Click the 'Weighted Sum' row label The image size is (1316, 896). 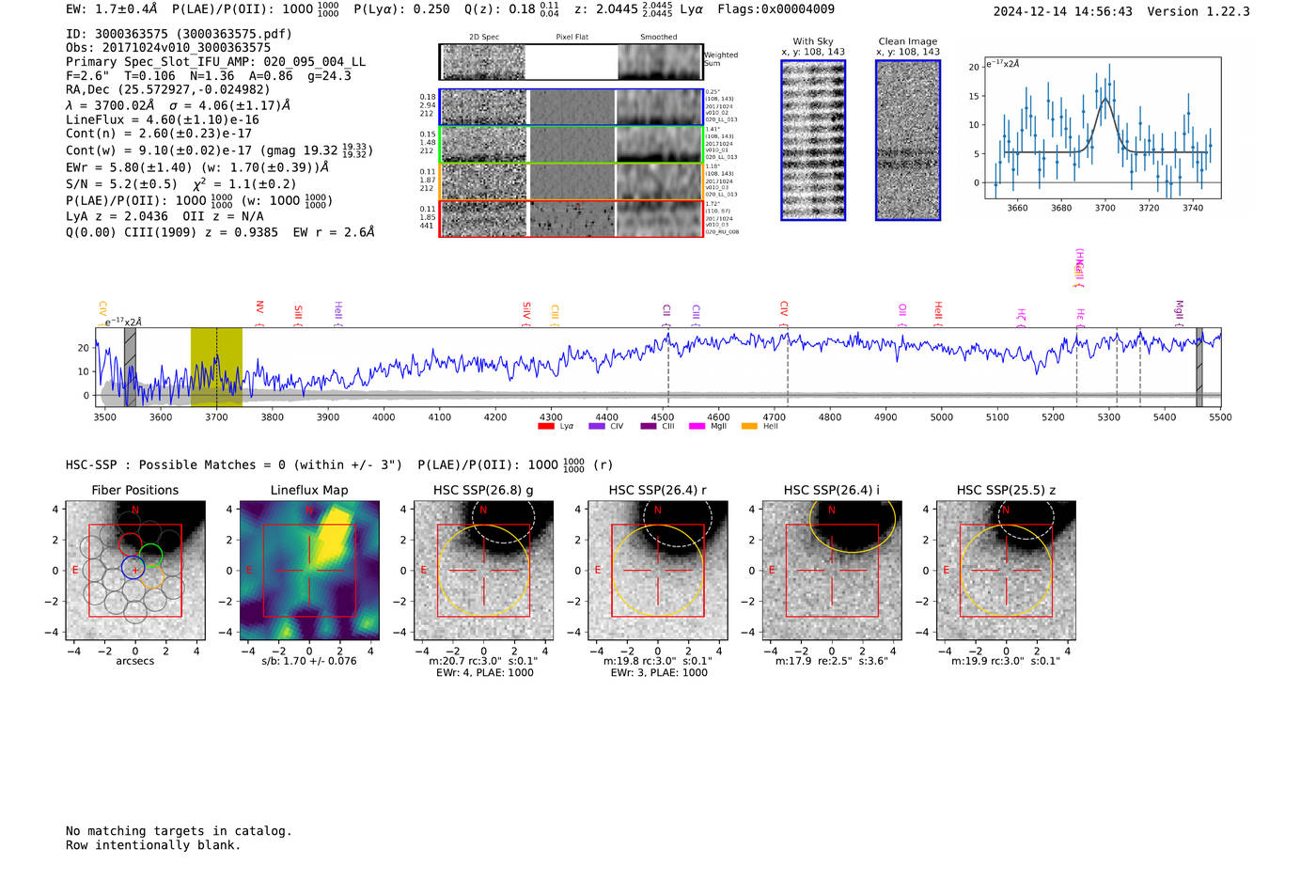(721, 59)
